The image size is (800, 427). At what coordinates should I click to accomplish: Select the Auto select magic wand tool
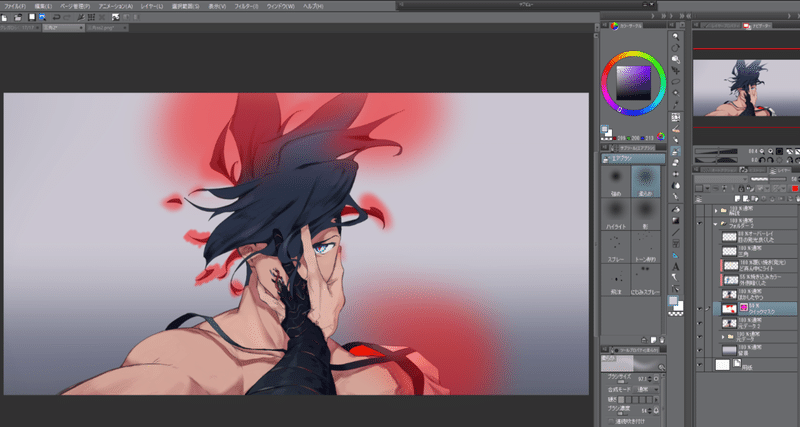pos(676,93)
